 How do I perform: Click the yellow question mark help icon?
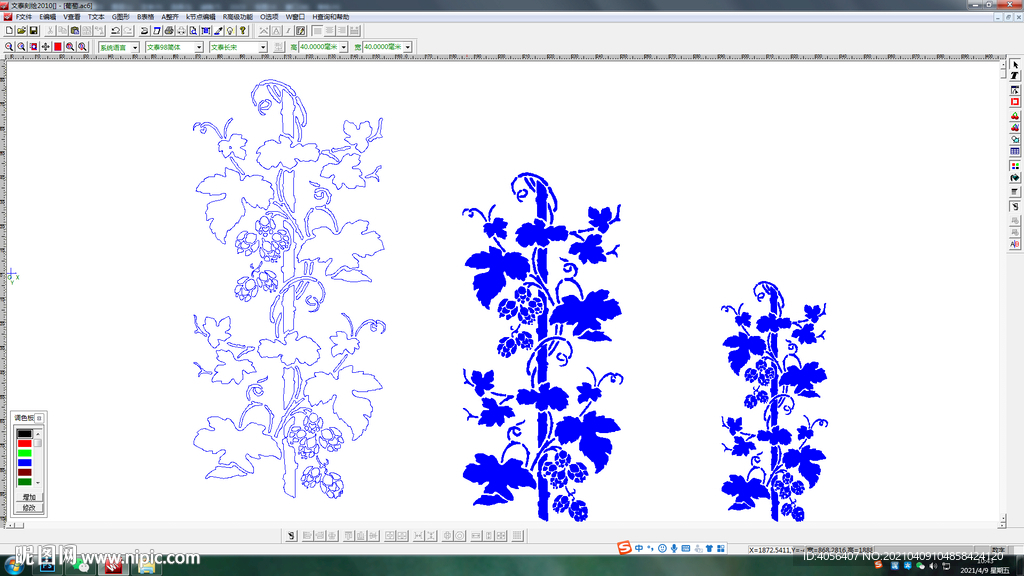(243, 31)
